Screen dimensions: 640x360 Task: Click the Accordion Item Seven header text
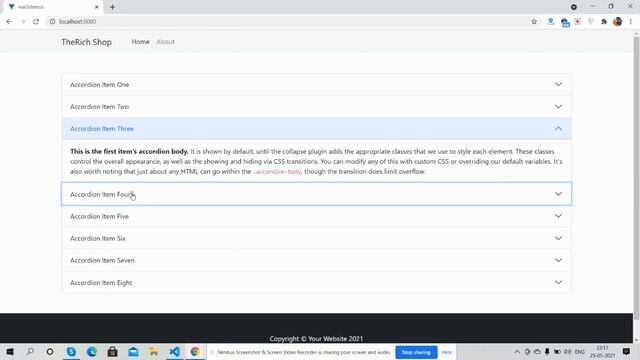tap(102, 260)
